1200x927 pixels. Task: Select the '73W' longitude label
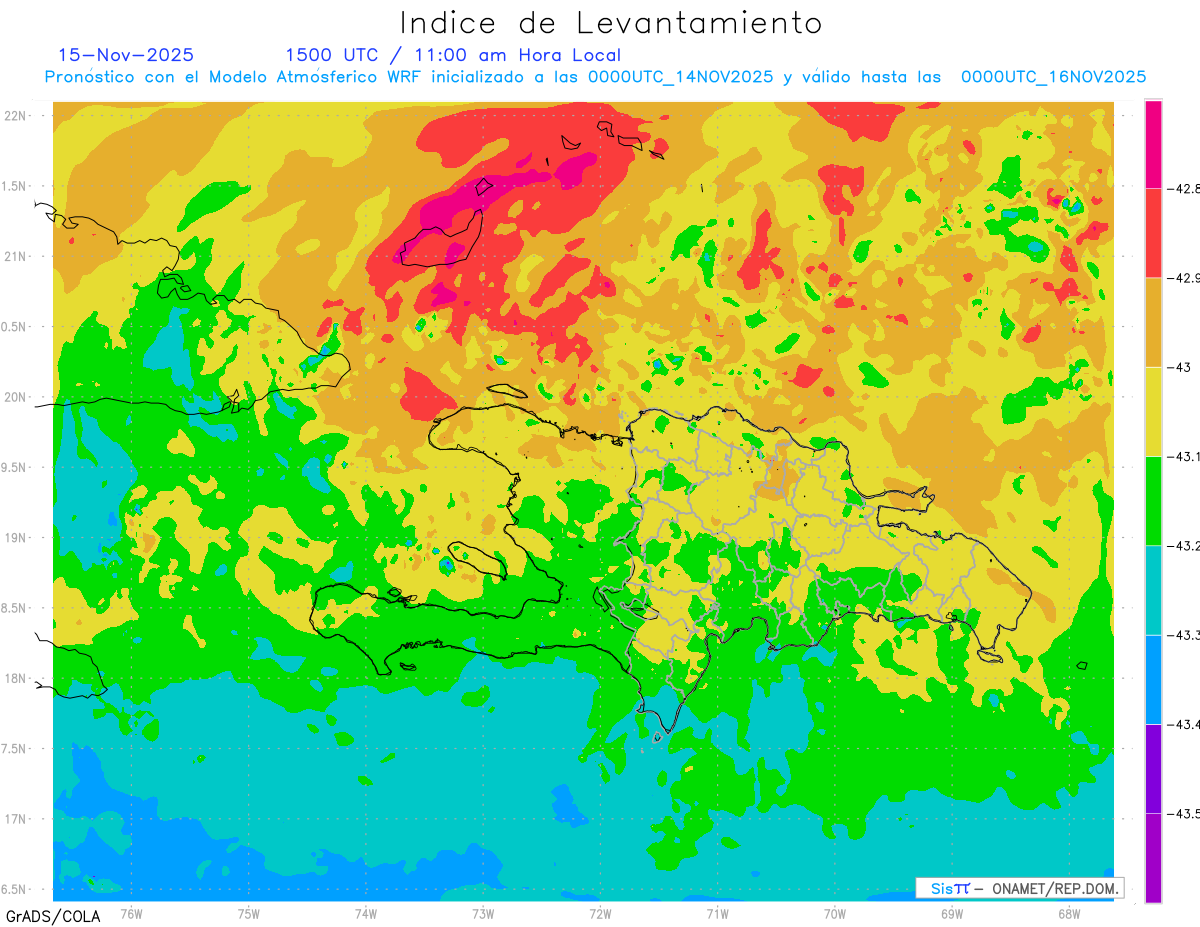coord(483,913)
